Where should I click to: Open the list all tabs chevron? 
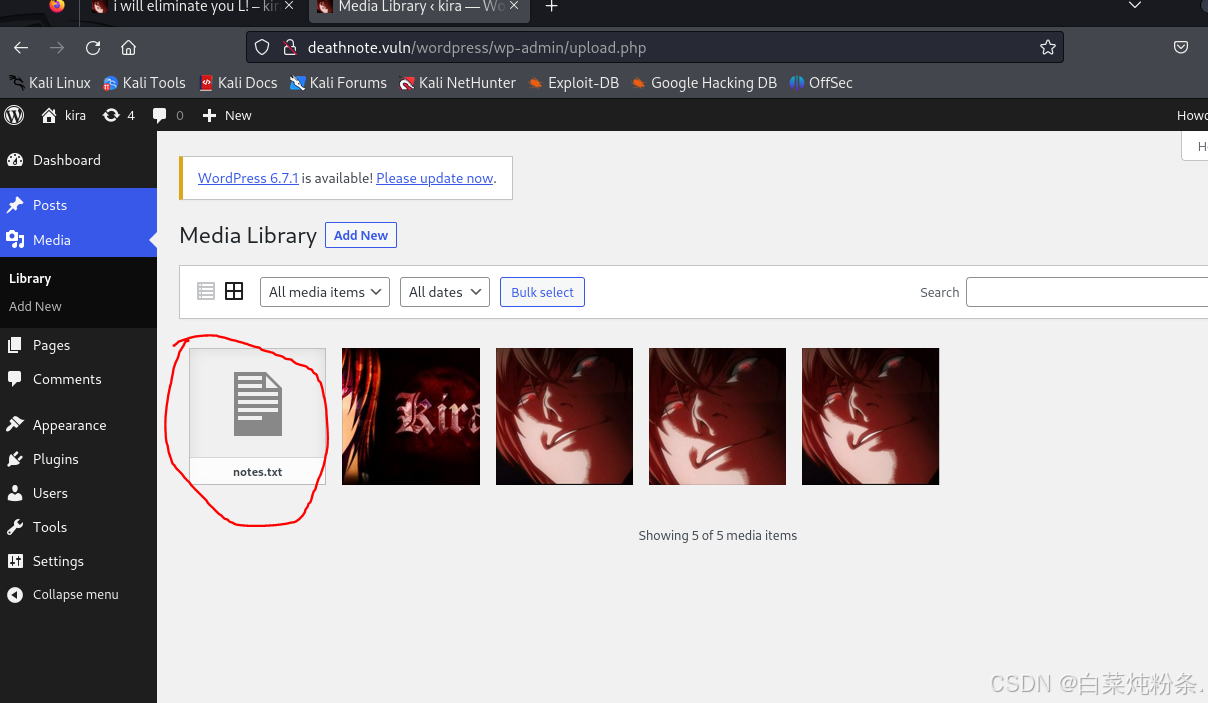click(1134, 6)
